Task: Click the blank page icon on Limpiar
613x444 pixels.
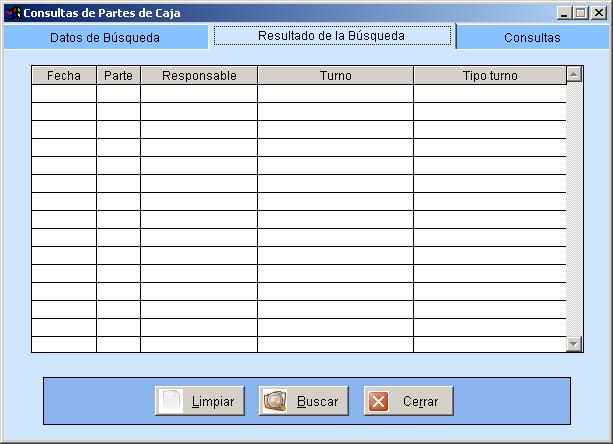Action: pyautogui.click(x=171, y=401)
